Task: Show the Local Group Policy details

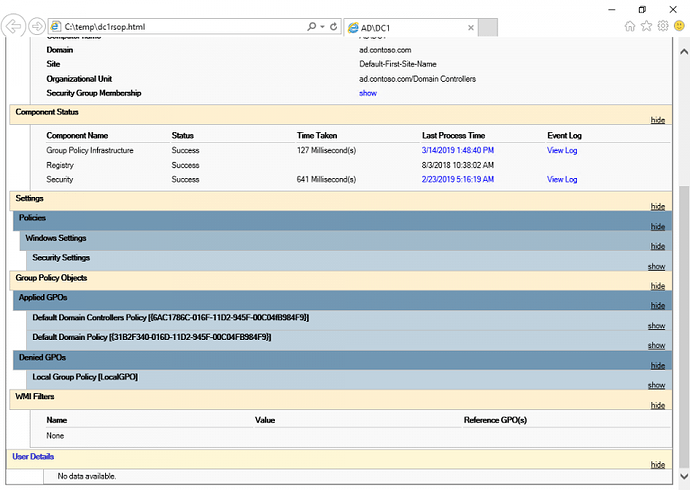Action: point(656,385)
